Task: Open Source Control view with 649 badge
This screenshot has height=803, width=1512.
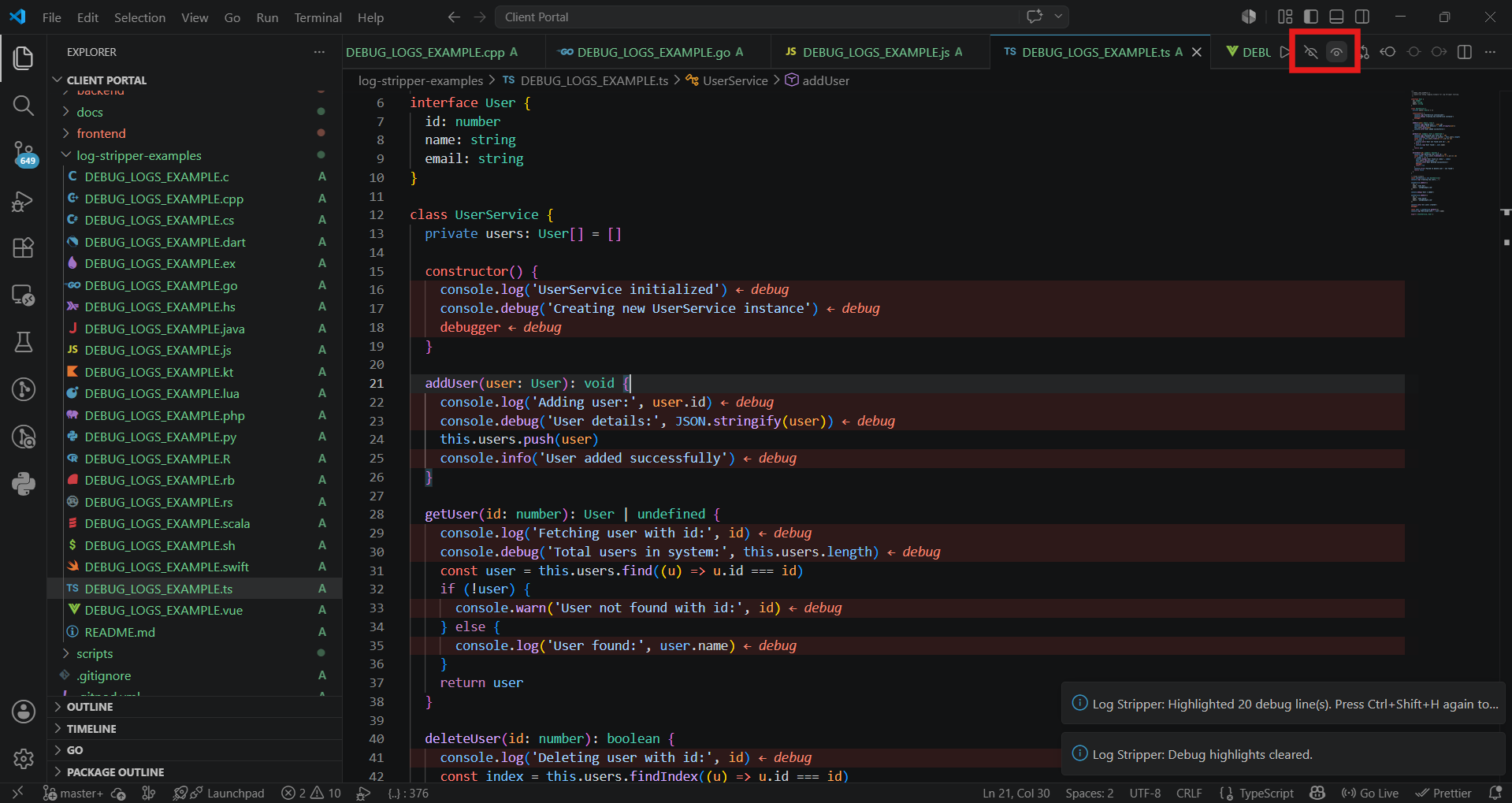Action: coord(24,153)
